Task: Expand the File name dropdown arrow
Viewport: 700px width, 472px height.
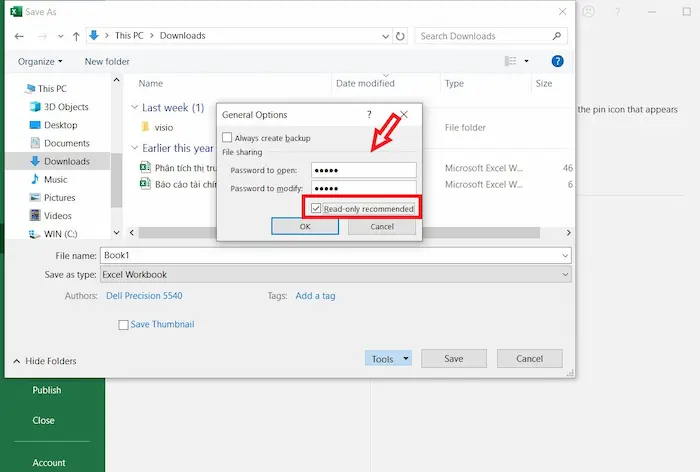Action: click(x=565, y=255)
